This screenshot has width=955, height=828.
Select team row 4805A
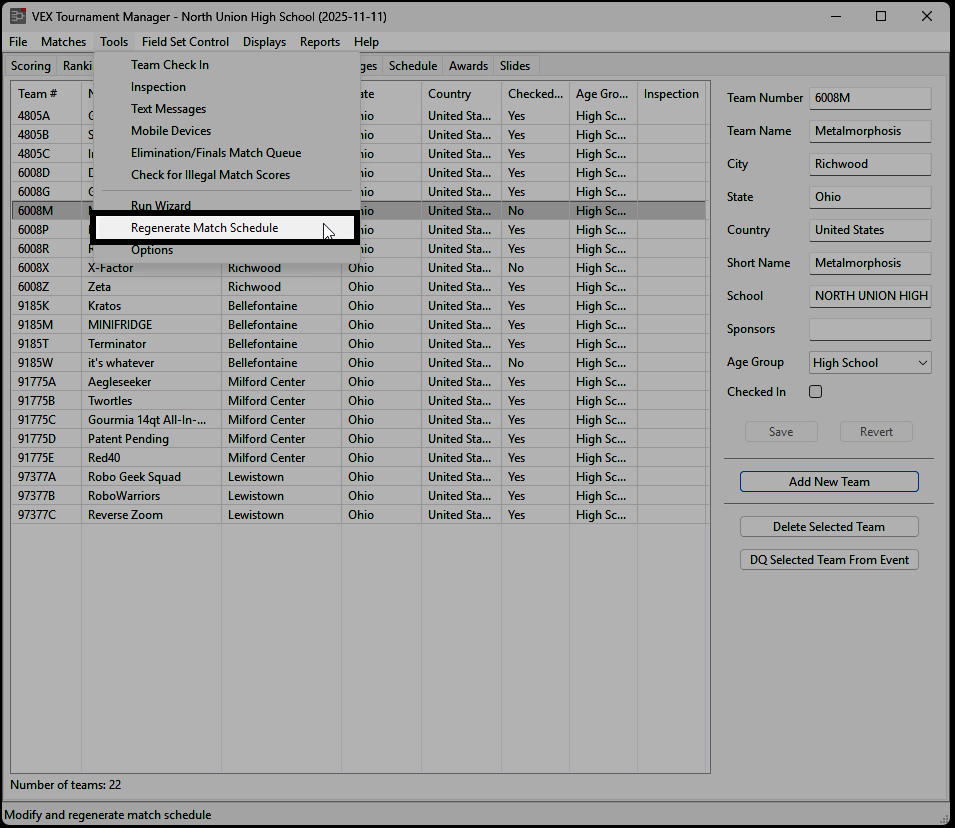click(x=359, y=116)
